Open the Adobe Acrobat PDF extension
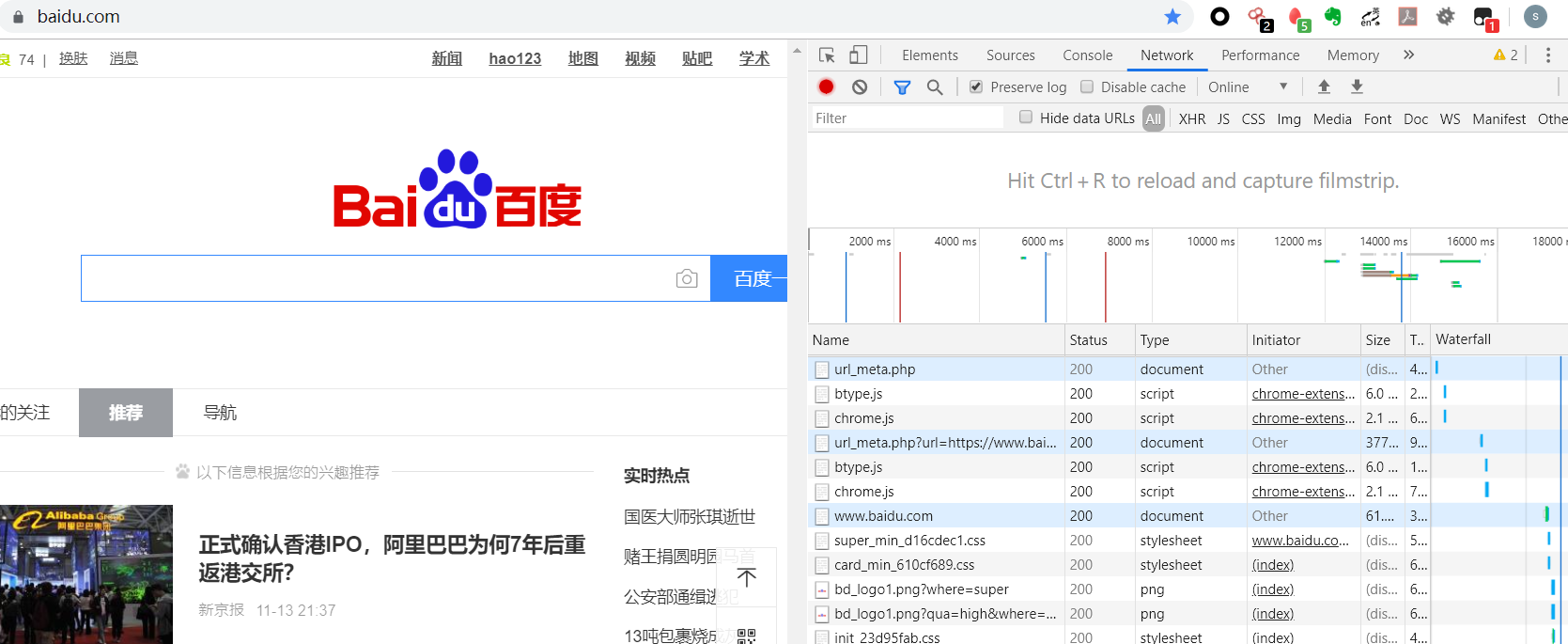1568x644 pixels. point(1407,16)
